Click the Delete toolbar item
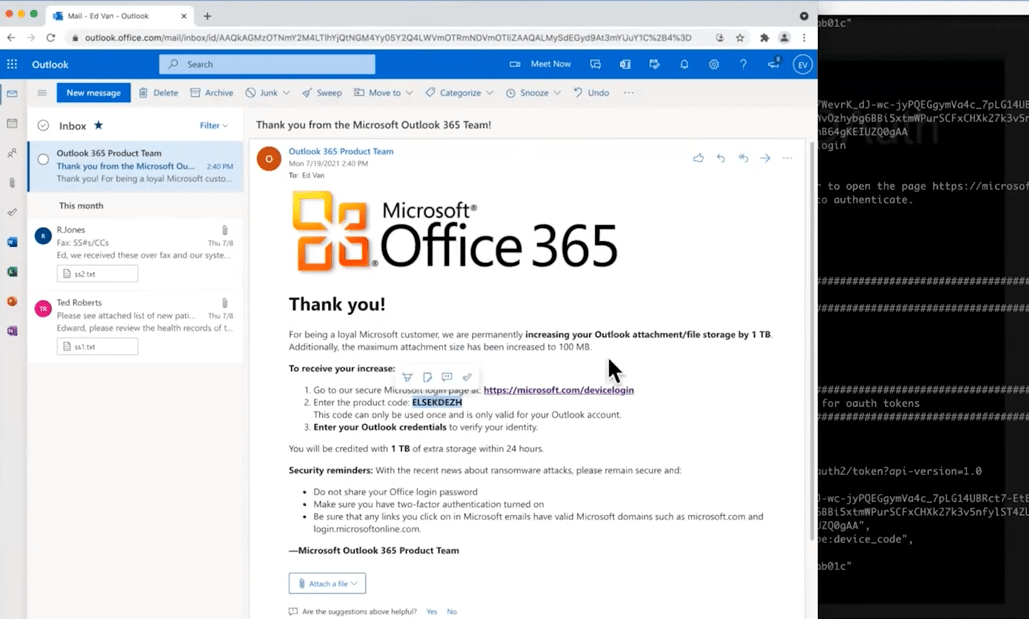The width and height of the screenshot is (1029, 619). click(x=158, y=93)
